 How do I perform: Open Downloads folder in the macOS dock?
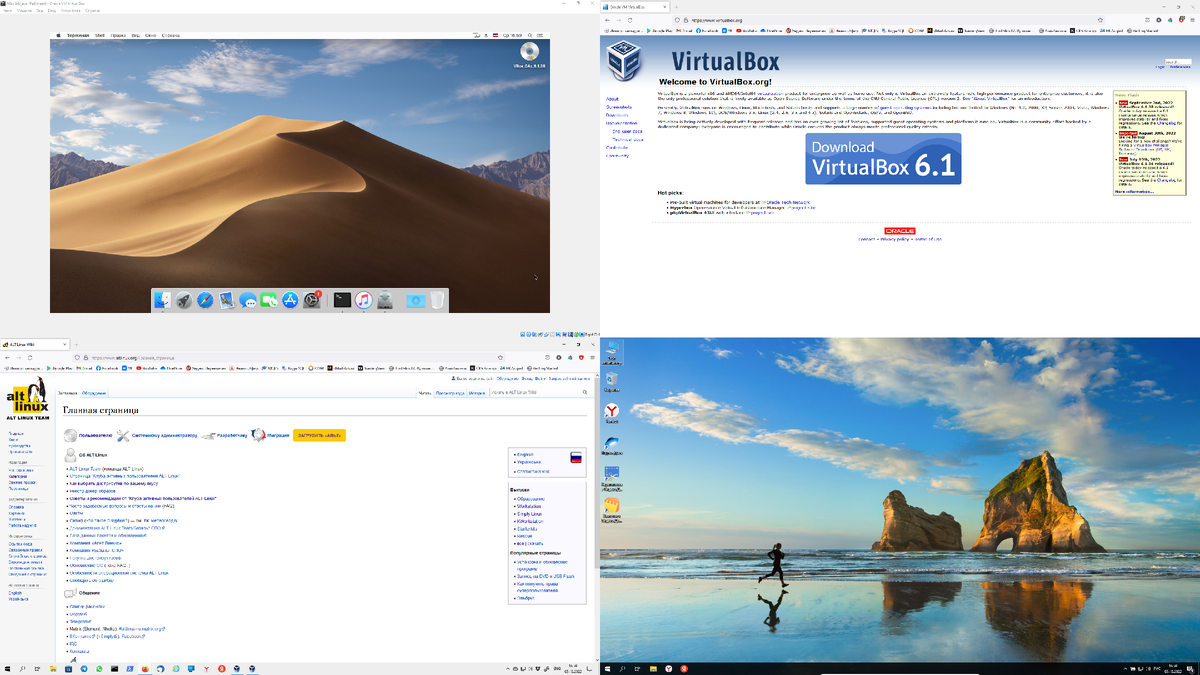pos(416,299)
